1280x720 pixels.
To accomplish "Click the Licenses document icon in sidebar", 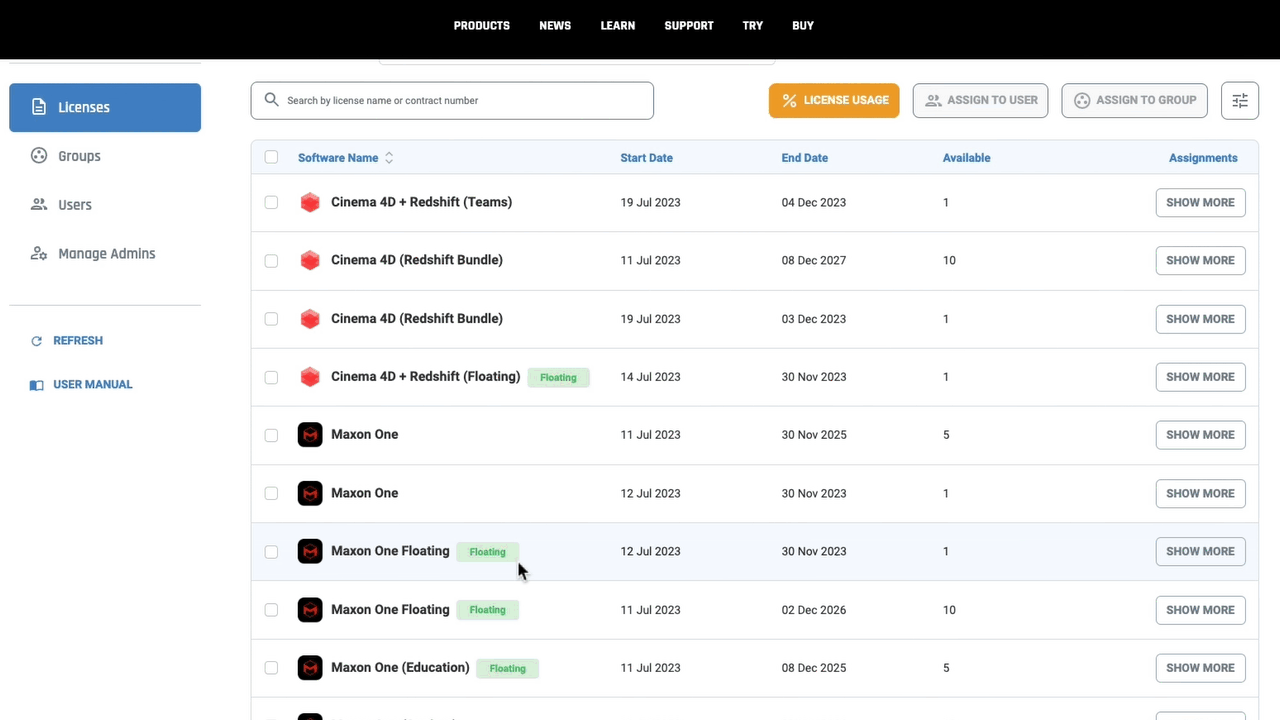I will (39, 107).
